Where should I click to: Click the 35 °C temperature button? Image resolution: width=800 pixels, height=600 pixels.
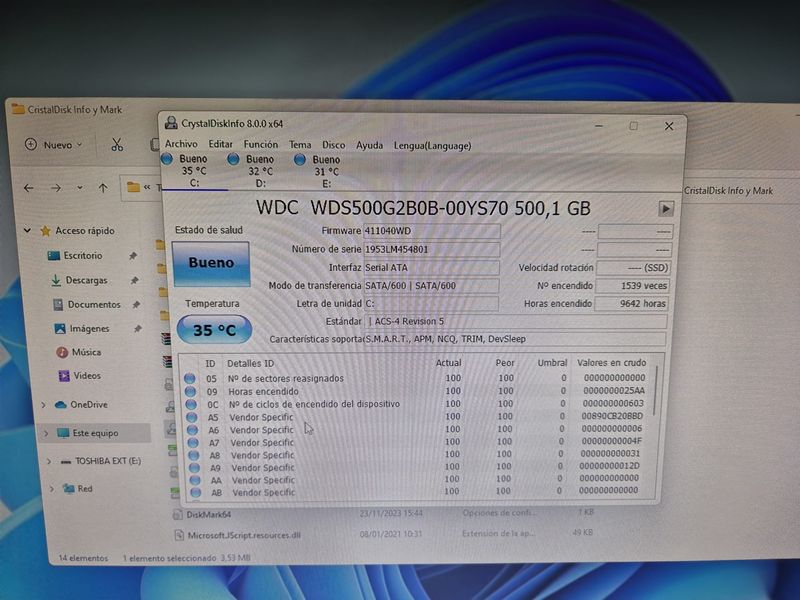point(214,330)
